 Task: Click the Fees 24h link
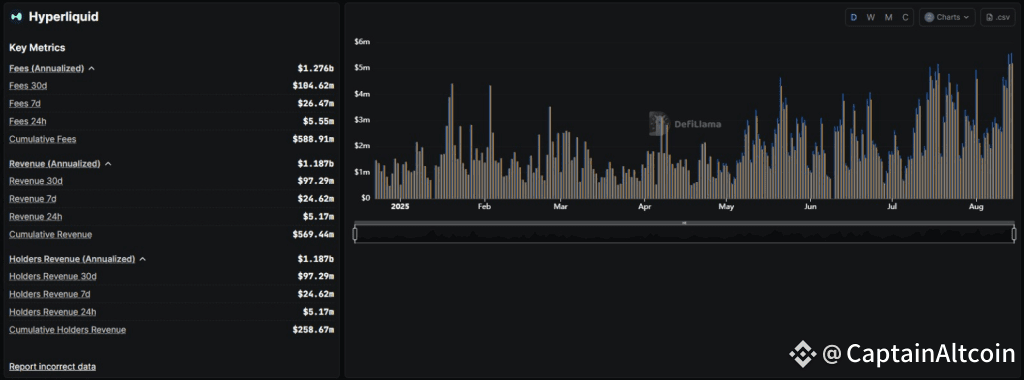pos(27,121)
